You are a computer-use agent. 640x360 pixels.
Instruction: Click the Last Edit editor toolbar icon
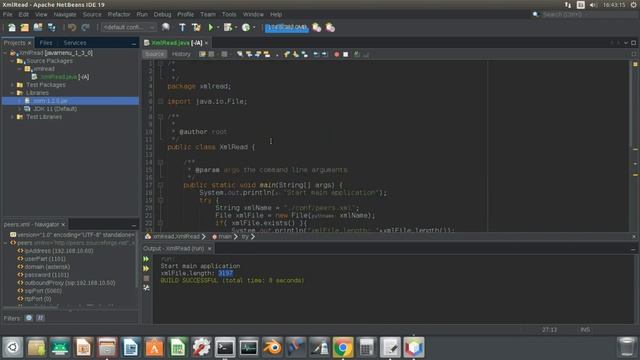click(x=202, y=54)
